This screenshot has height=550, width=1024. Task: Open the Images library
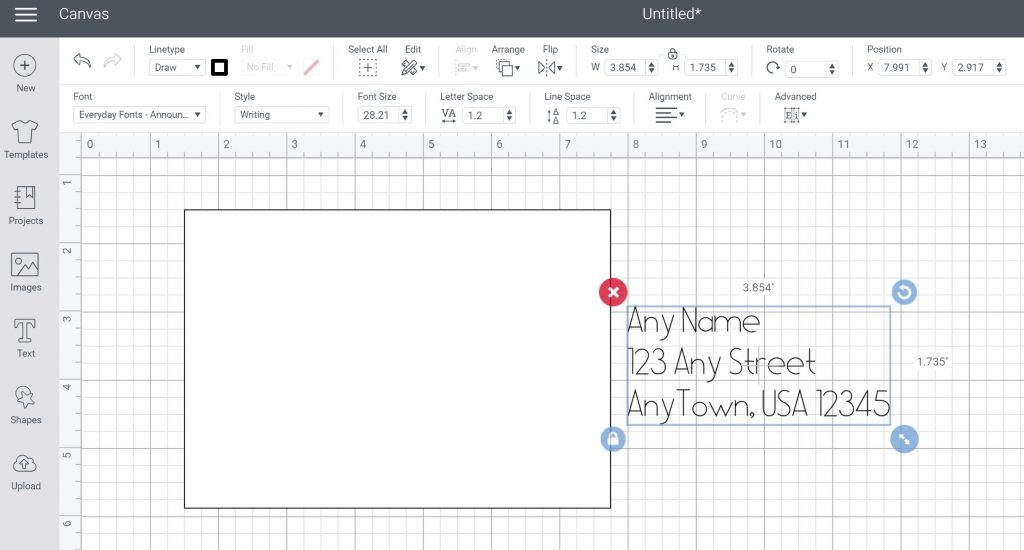[25, 272]
